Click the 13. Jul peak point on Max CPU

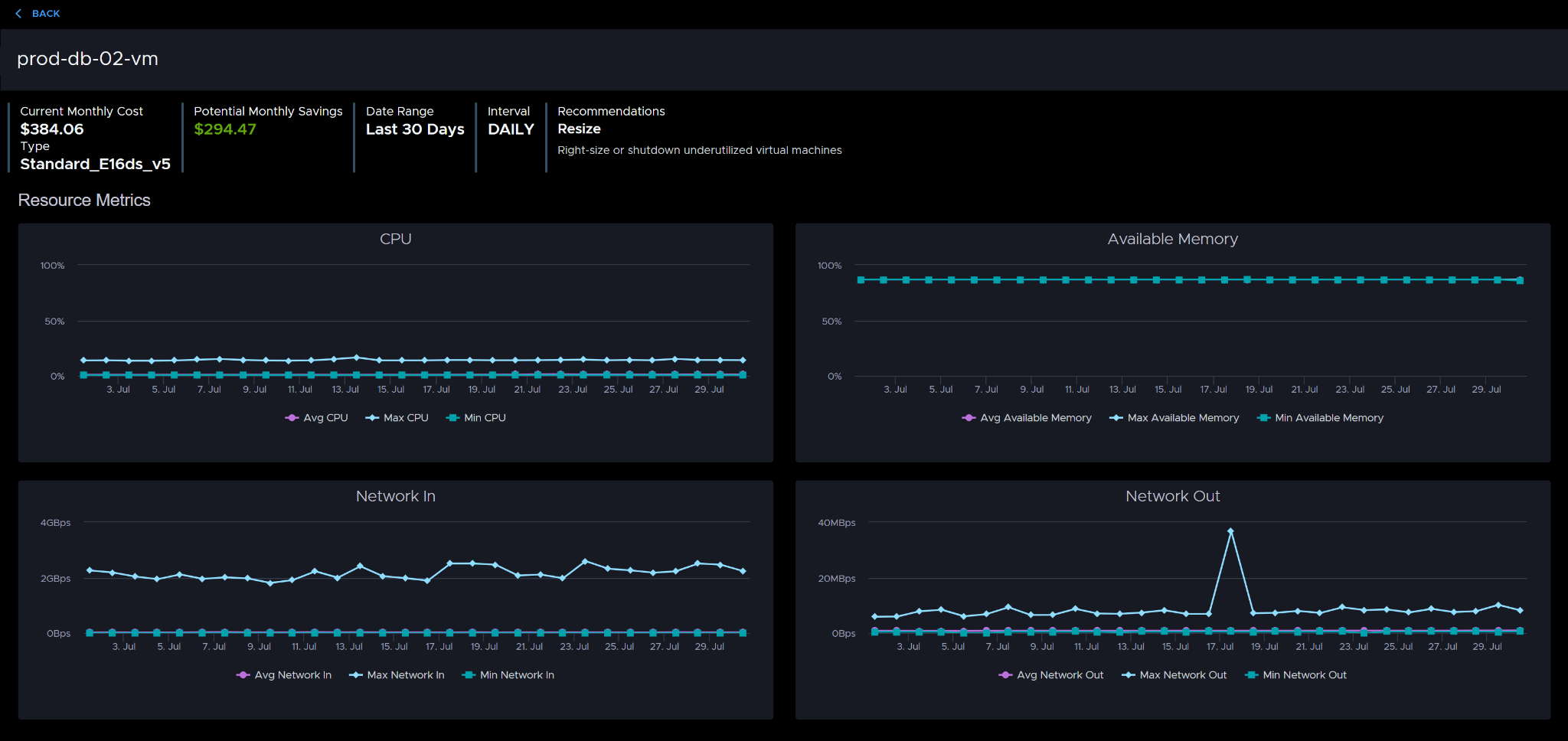coord(356,357)
